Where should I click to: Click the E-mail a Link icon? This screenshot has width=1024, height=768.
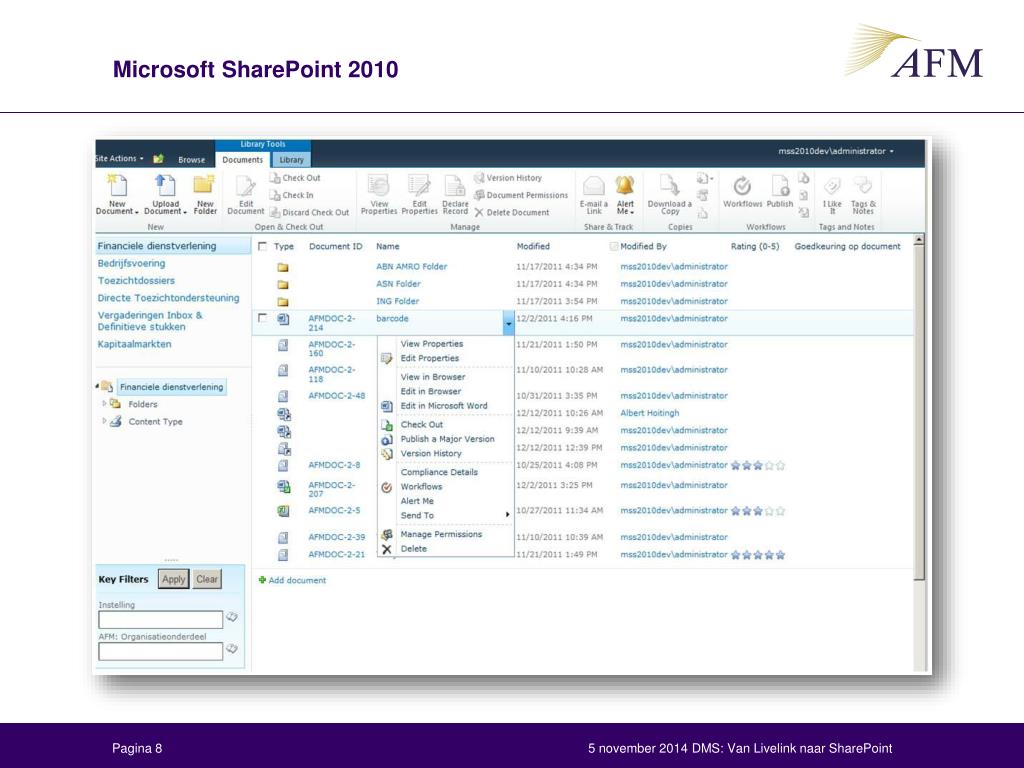point(594,186)
